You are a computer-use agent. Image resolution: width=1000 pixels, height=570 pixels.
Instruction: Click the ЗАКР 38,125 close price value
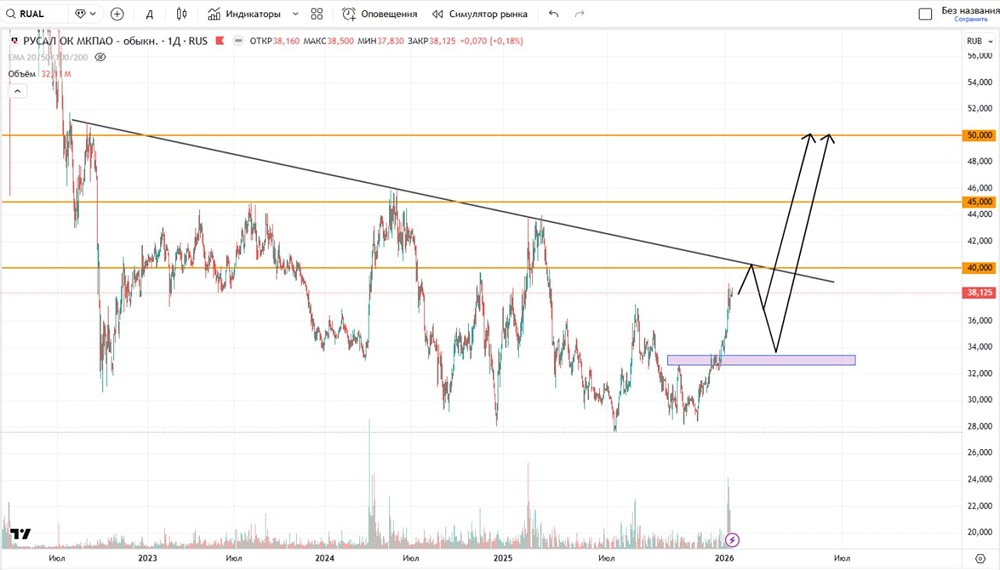432,41
